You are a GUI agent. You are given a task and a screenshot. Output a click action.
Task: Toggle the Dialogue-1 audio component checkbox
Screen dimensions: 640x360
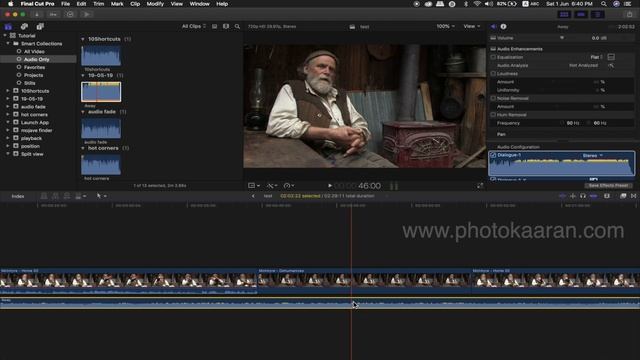(493, 155)
